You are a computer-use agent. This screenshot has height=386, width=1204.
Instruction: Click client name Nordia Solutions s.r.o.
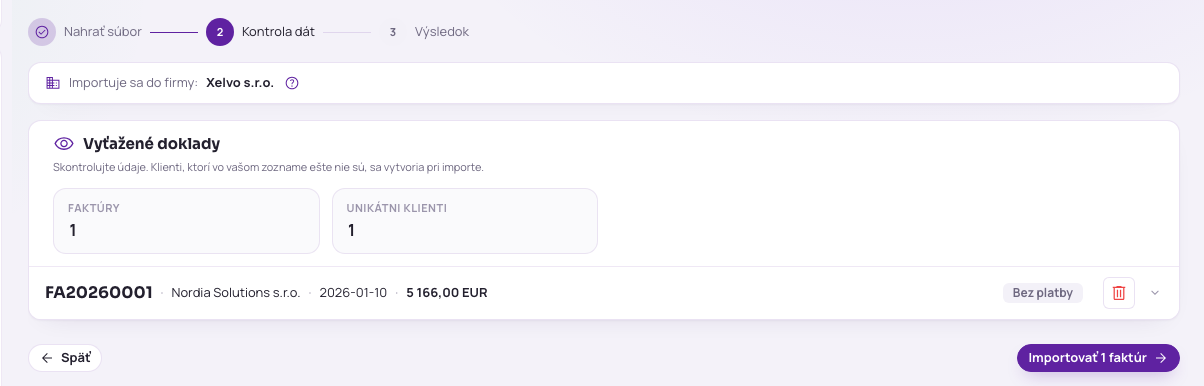pyautogui.click(x=236, y=293)
